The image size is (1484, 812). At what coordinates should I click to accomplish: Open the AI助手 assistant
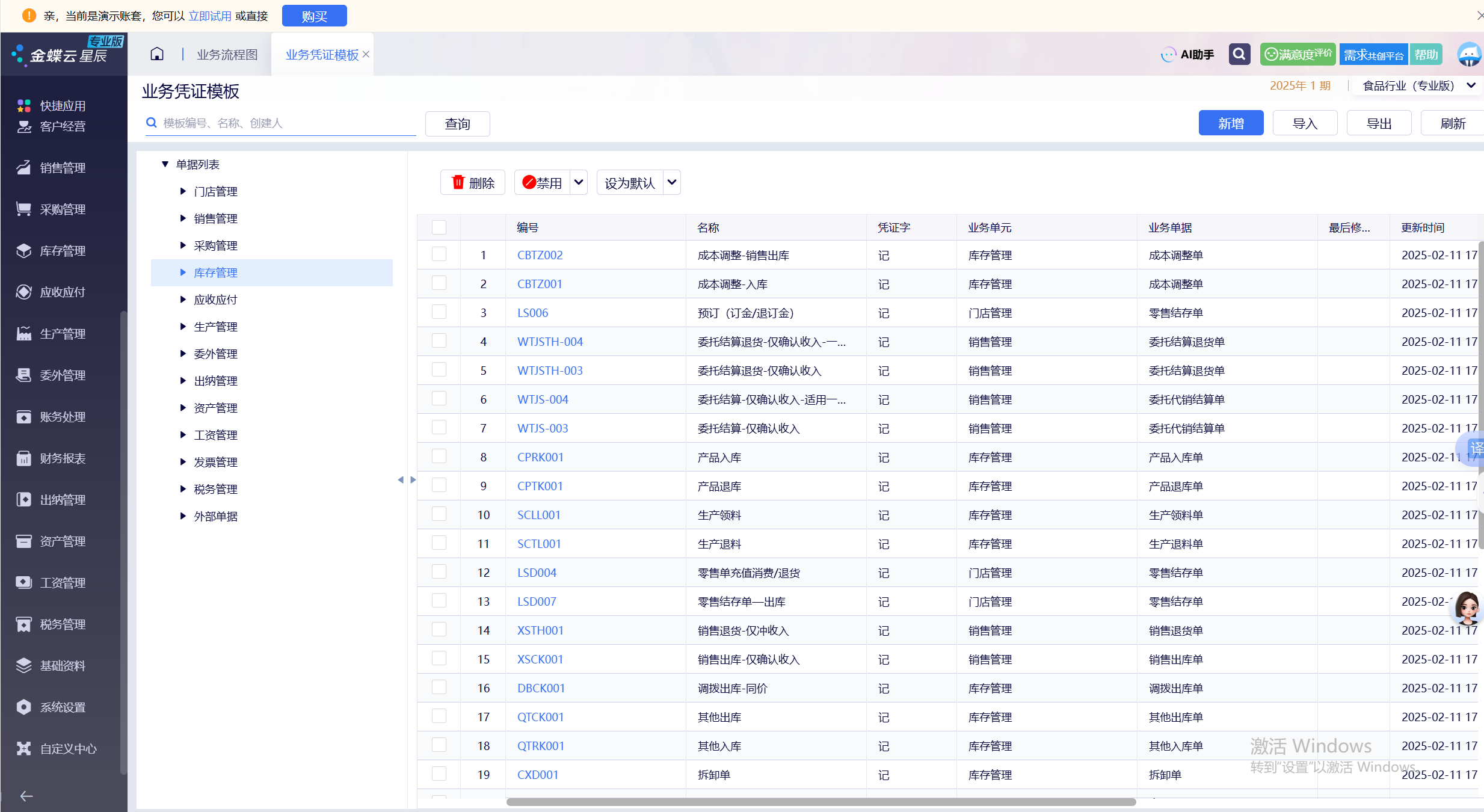[x=1187, y=55]
